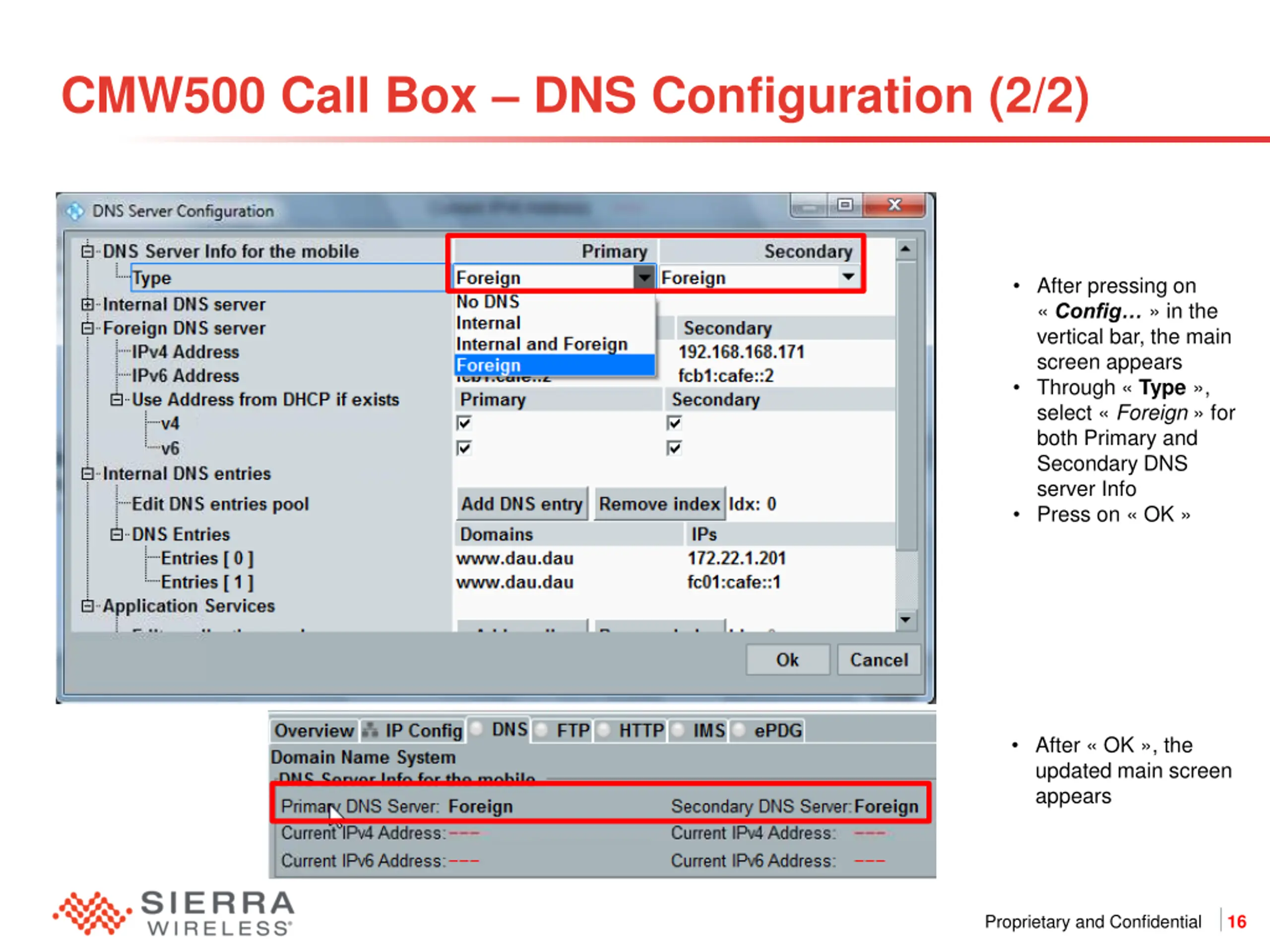The height and width of the screenshot is (952, 1270).
Task: Select Edit DNS entries pool item
Action: coord(220,504)
